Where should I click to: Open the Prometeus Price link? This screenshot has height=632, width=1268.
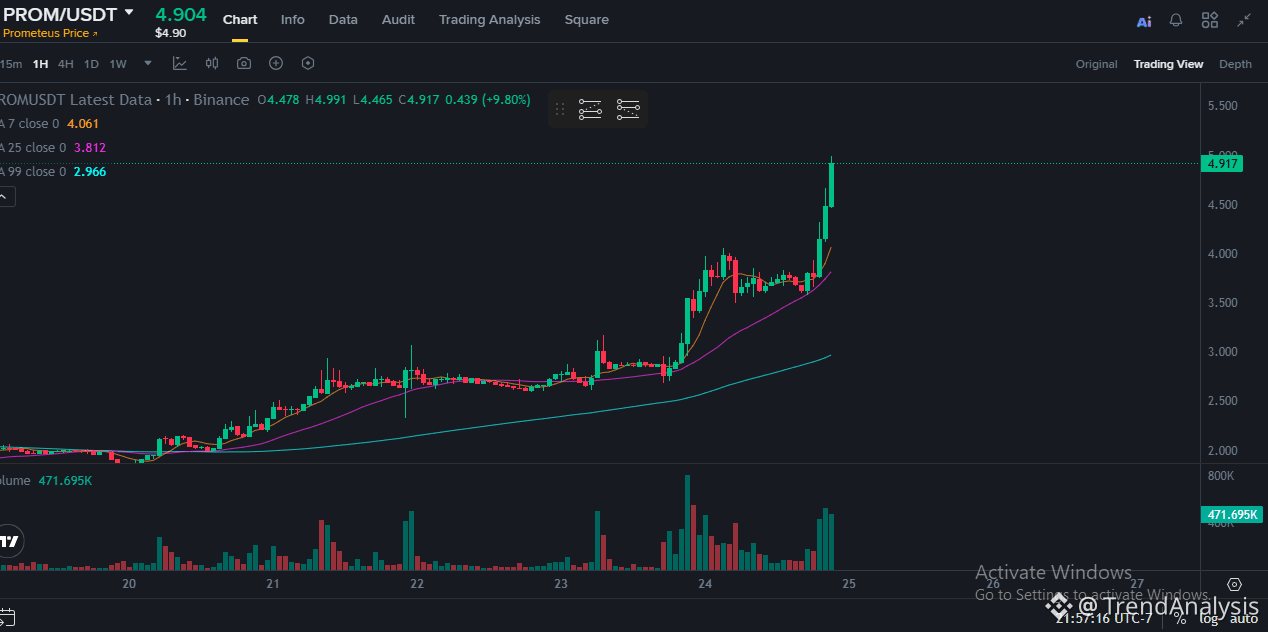50,34
